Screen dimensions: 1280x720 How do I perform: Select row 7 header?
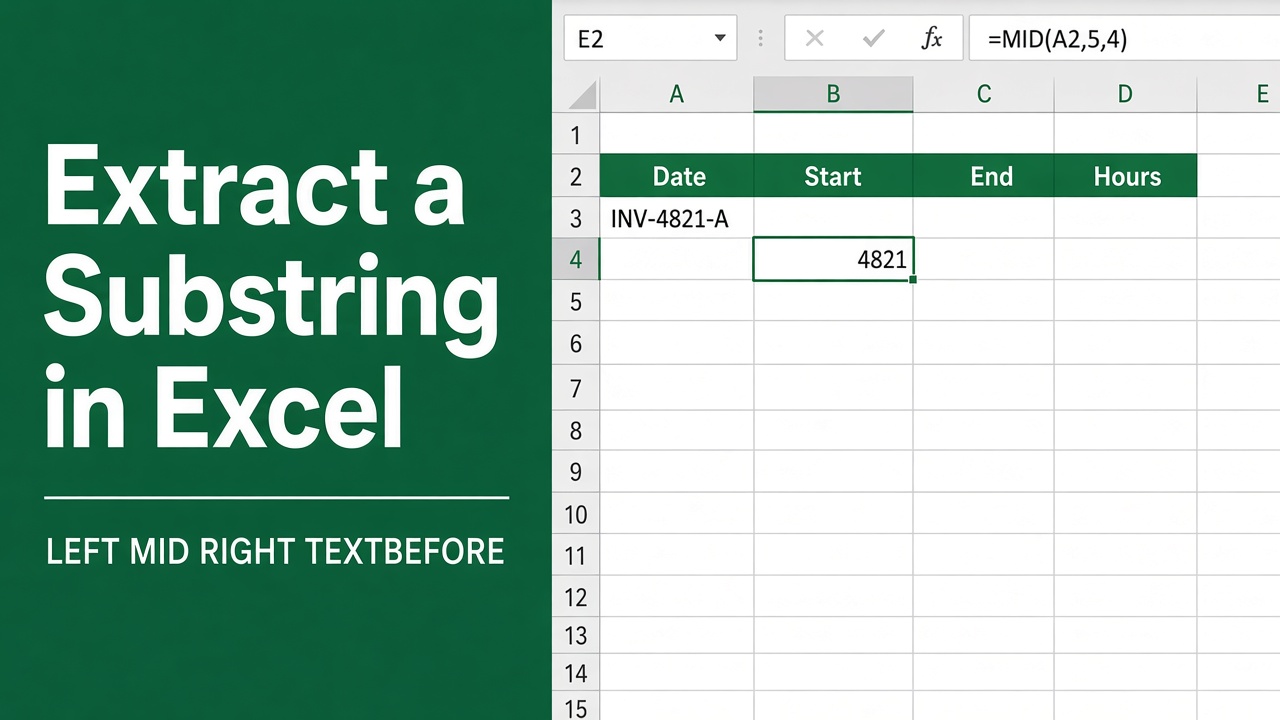click(x=576, y=387)
